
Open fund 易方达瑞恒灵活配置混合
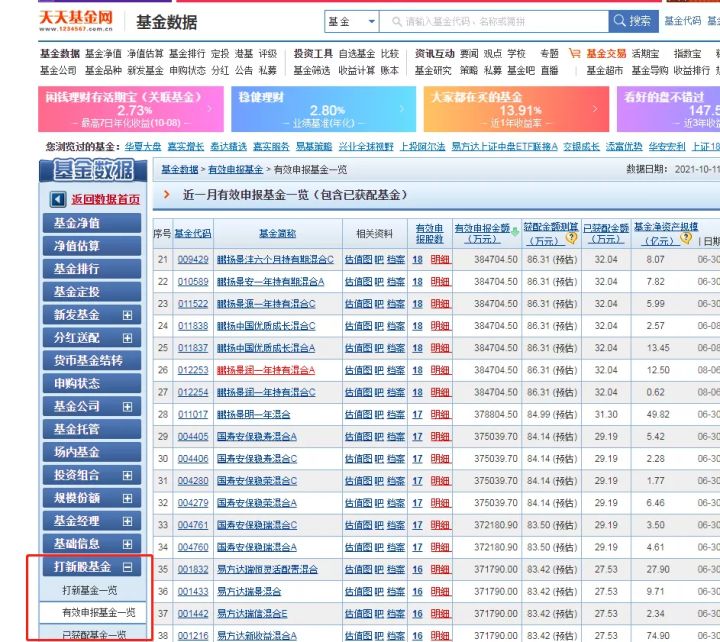[267, 569]
